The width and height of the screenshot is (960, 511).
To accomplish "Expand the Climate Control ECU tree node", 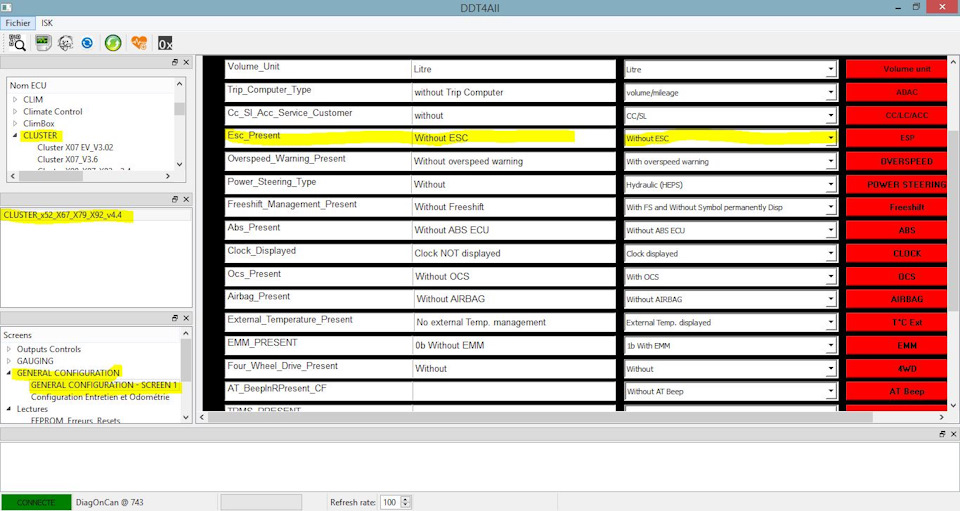I will tap(15, 112).
